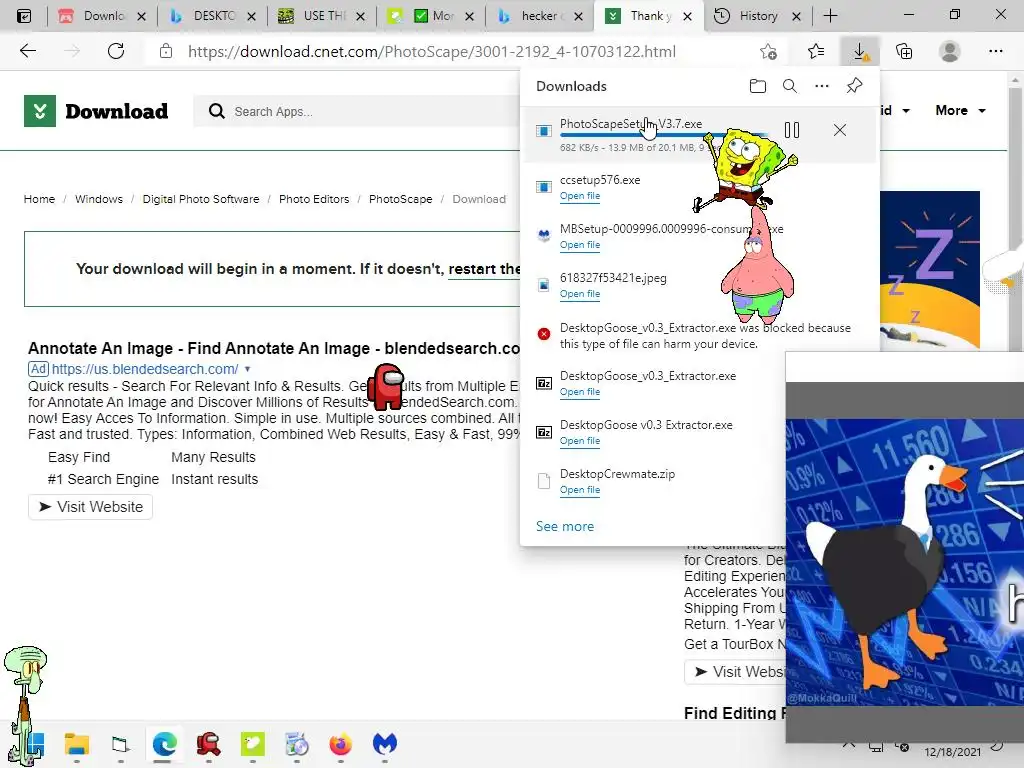Screen dimensions: 1024x768
Task: Pause the PhotoScapeSetup download
Action: coord(792,130)
